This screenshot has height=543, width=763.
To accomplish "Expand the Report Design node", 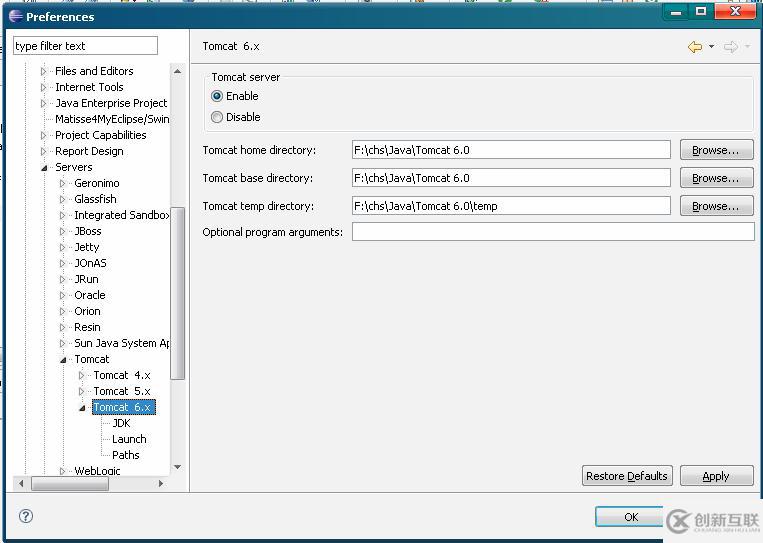I will 43,151.
